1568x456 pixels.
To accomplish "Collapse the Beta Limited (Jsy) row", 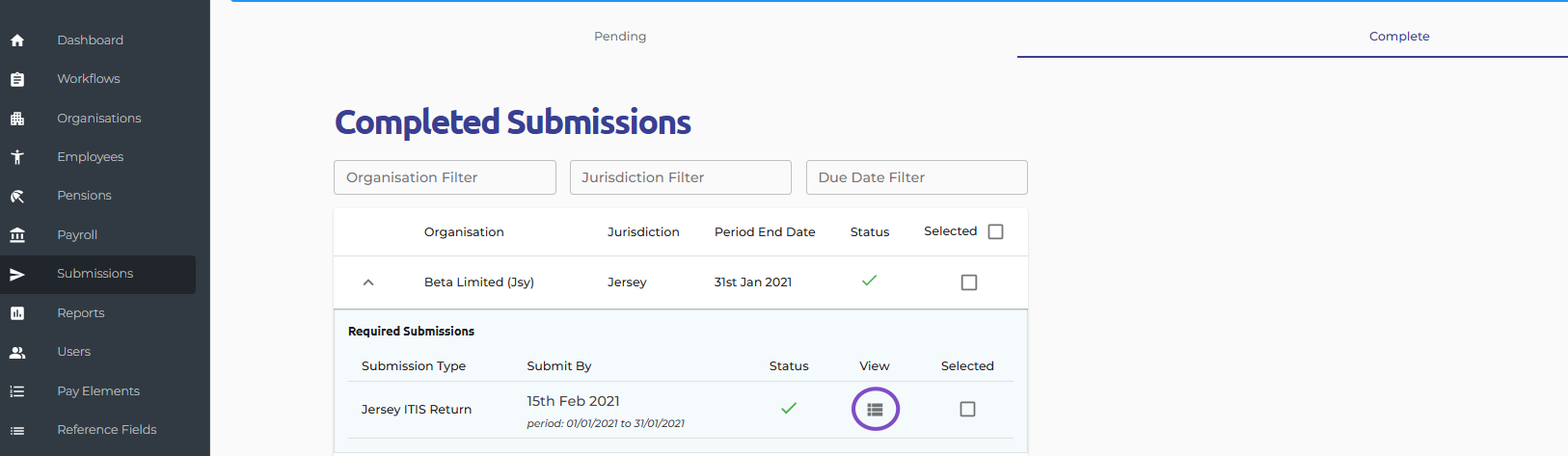I will (x=368, y=282).
